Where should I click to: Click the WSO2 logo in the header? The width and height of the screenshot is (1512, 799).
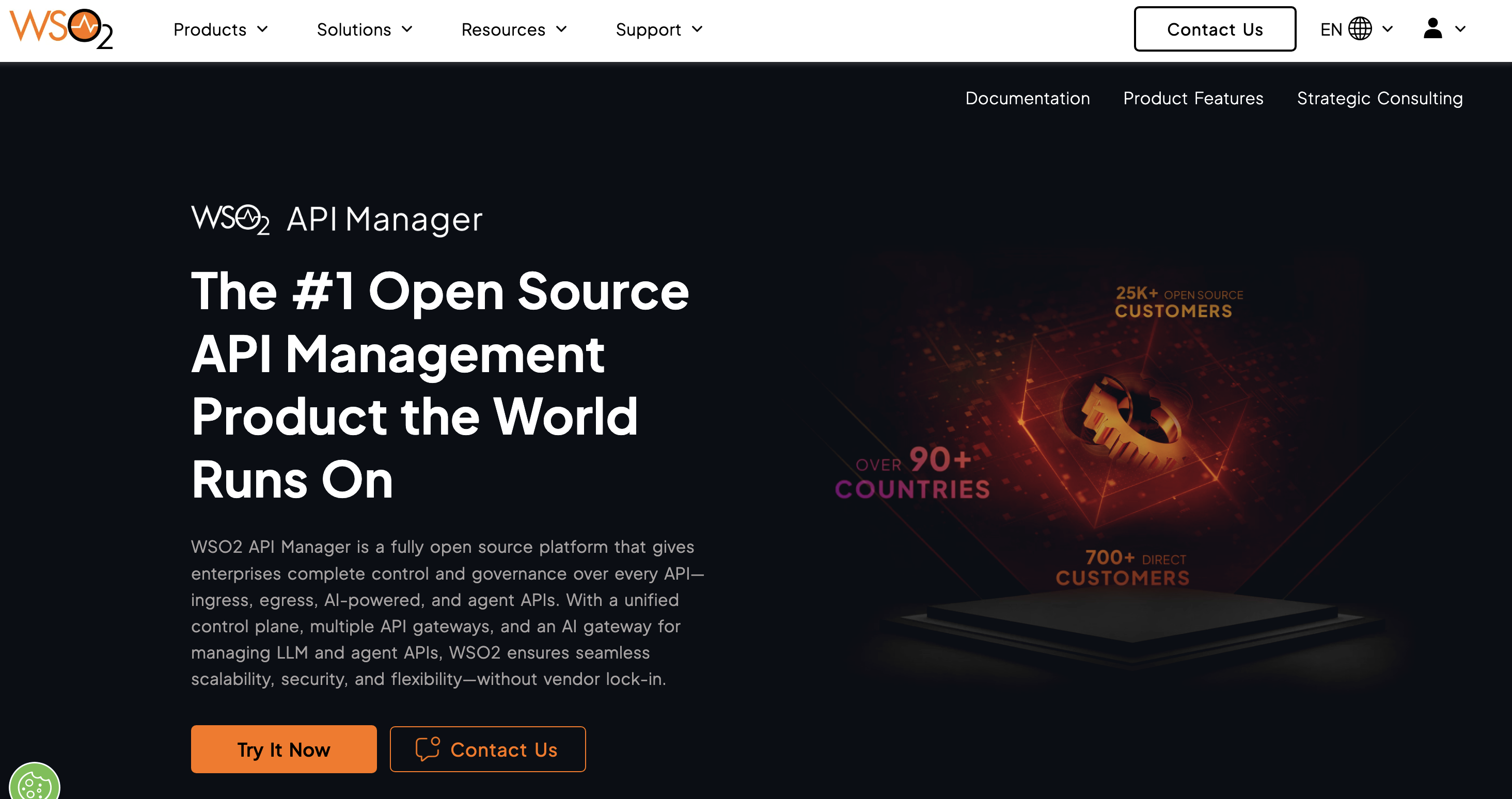[x=61, y=29]
